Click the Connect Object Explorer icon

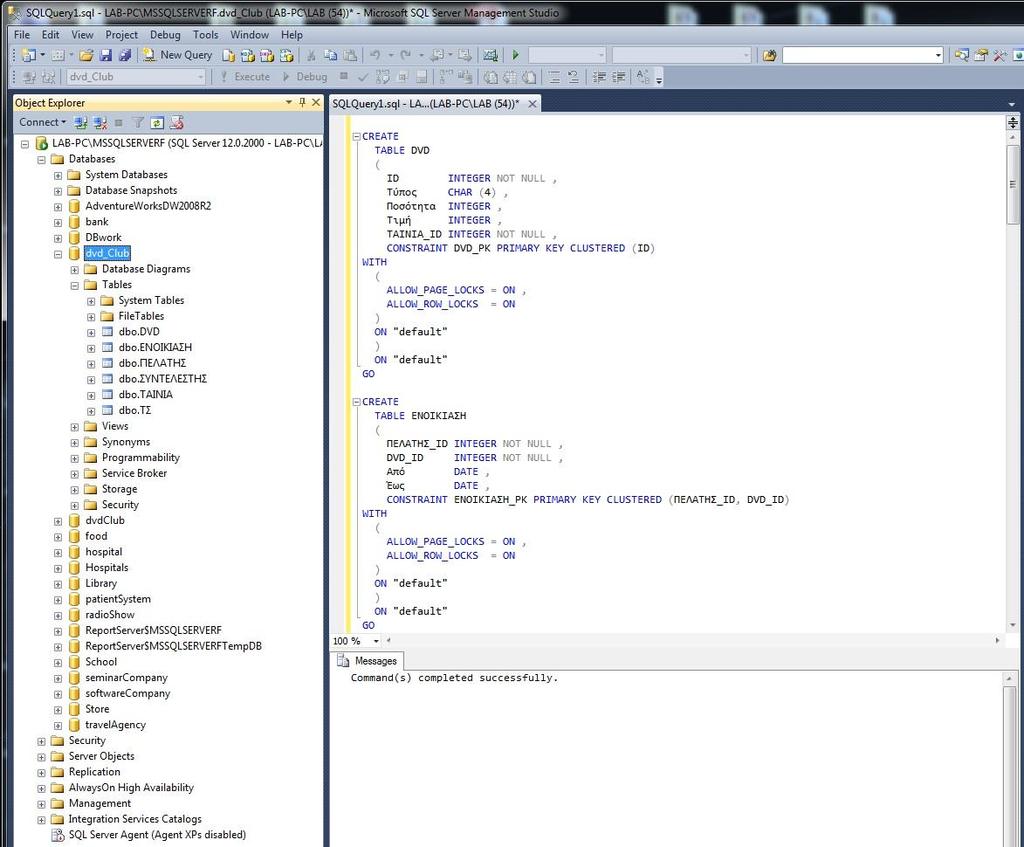80,122
